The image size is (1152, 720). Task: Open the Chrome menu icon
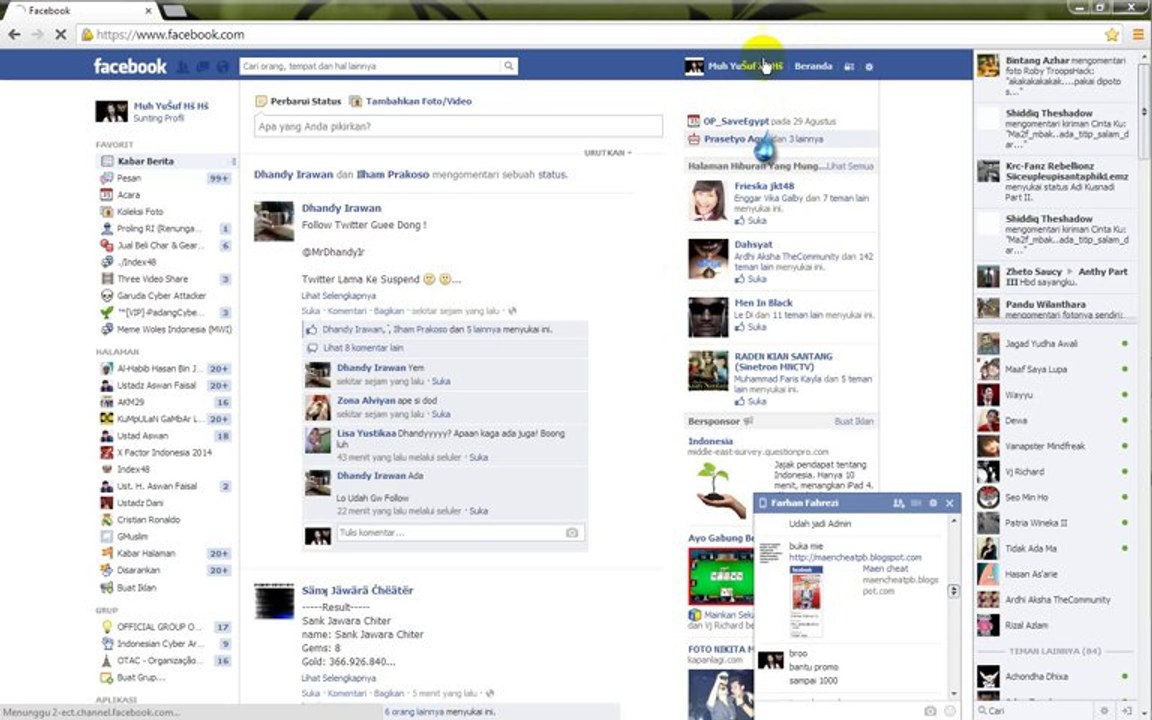[1138, 35]
